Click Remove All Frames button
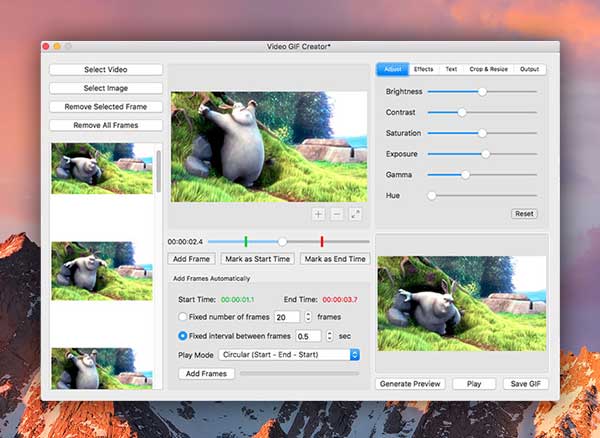 click(x=106, y=125)
